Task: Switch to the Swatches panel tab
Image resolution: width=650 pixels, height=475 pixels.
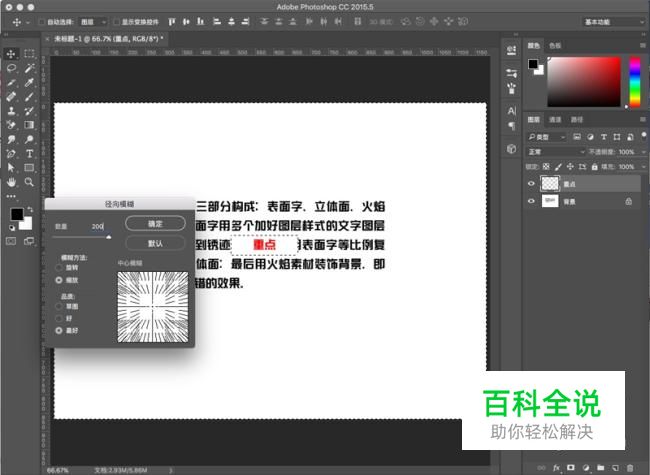Action: tap(555, 46)
